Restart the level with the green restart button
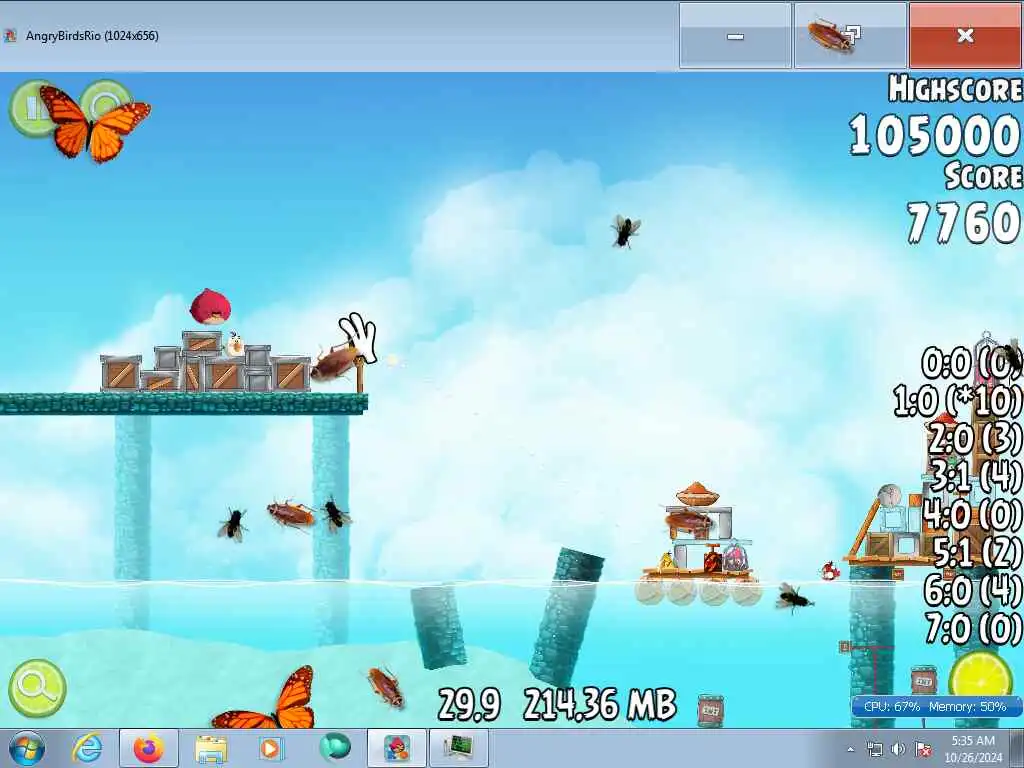 point(104,104)
